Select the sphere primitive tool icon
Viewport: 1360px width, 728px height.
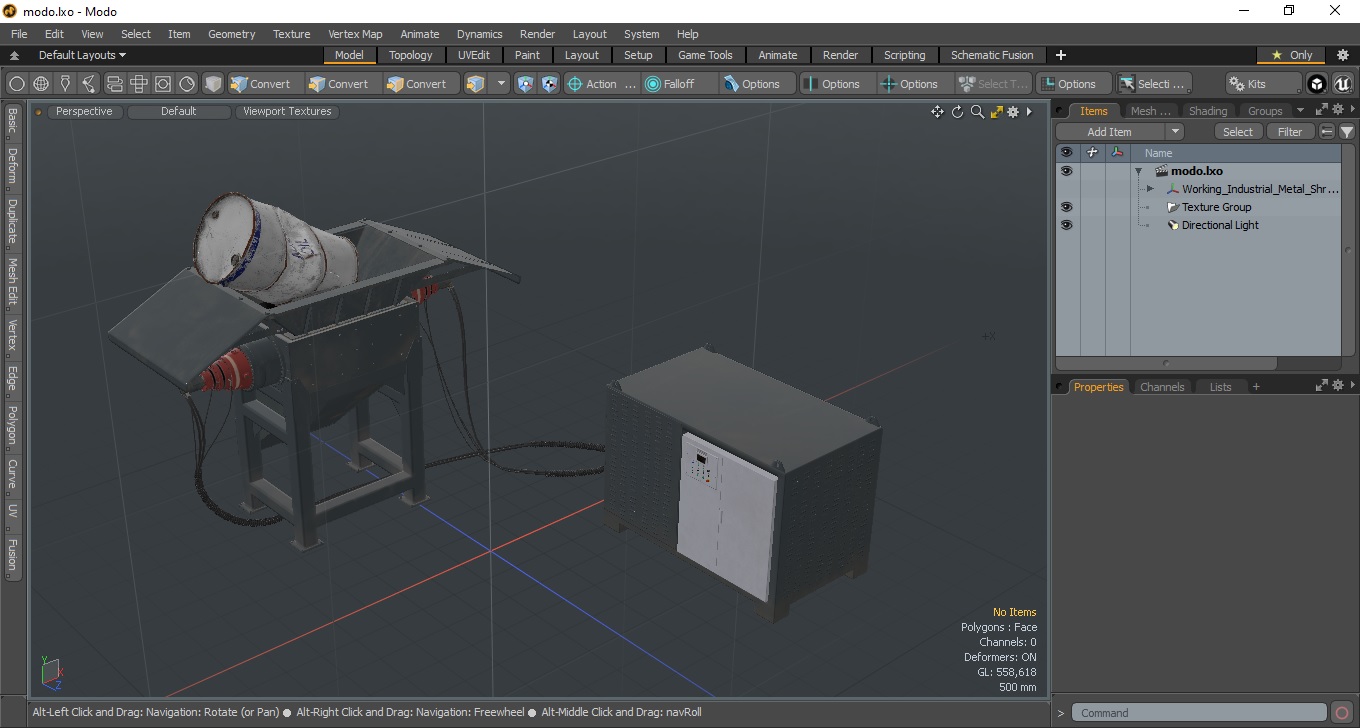[x=17, y=84]
